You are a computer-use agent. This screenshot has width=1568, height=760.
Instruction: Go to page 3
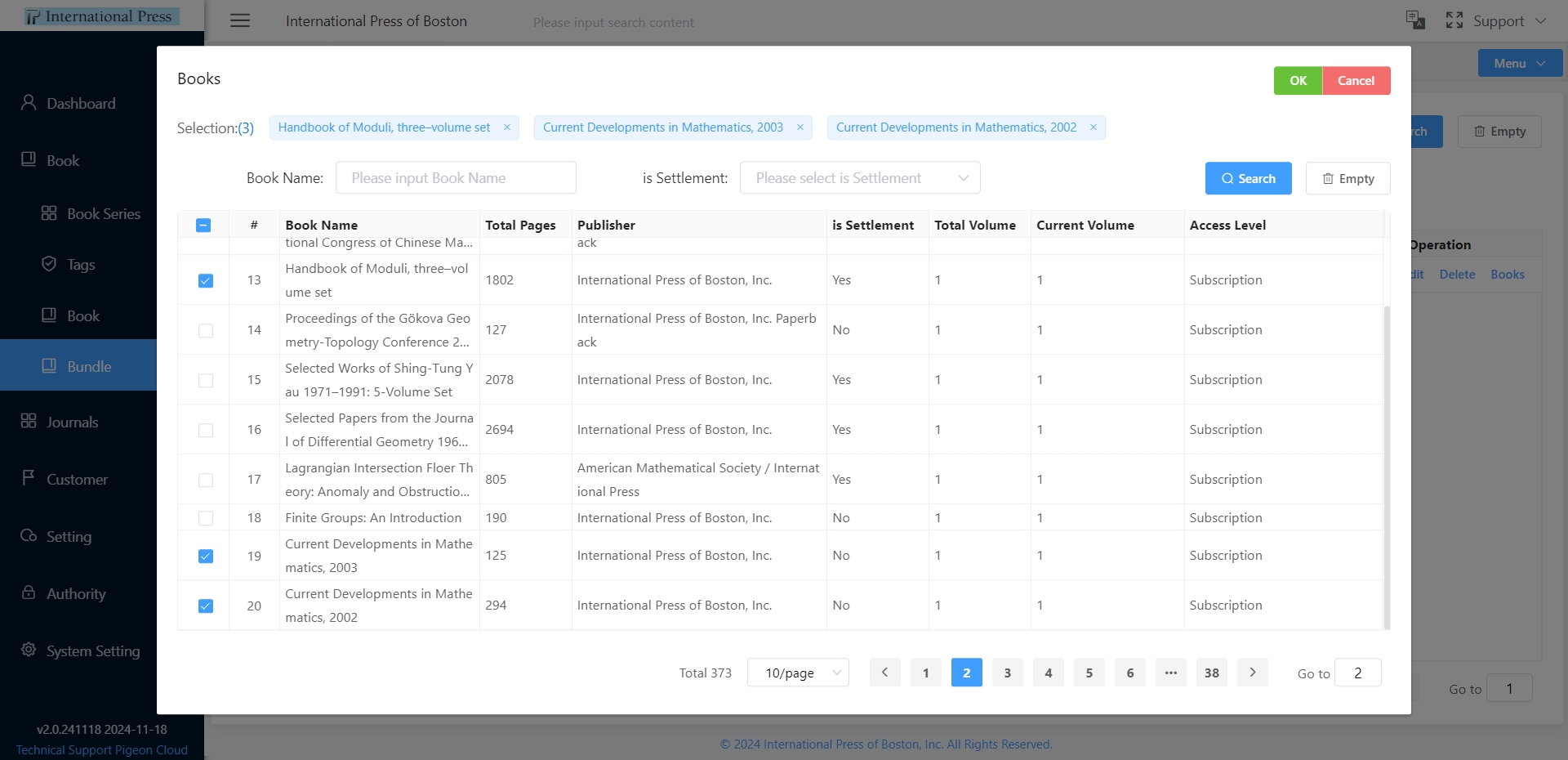click(x=1008, y=673)
